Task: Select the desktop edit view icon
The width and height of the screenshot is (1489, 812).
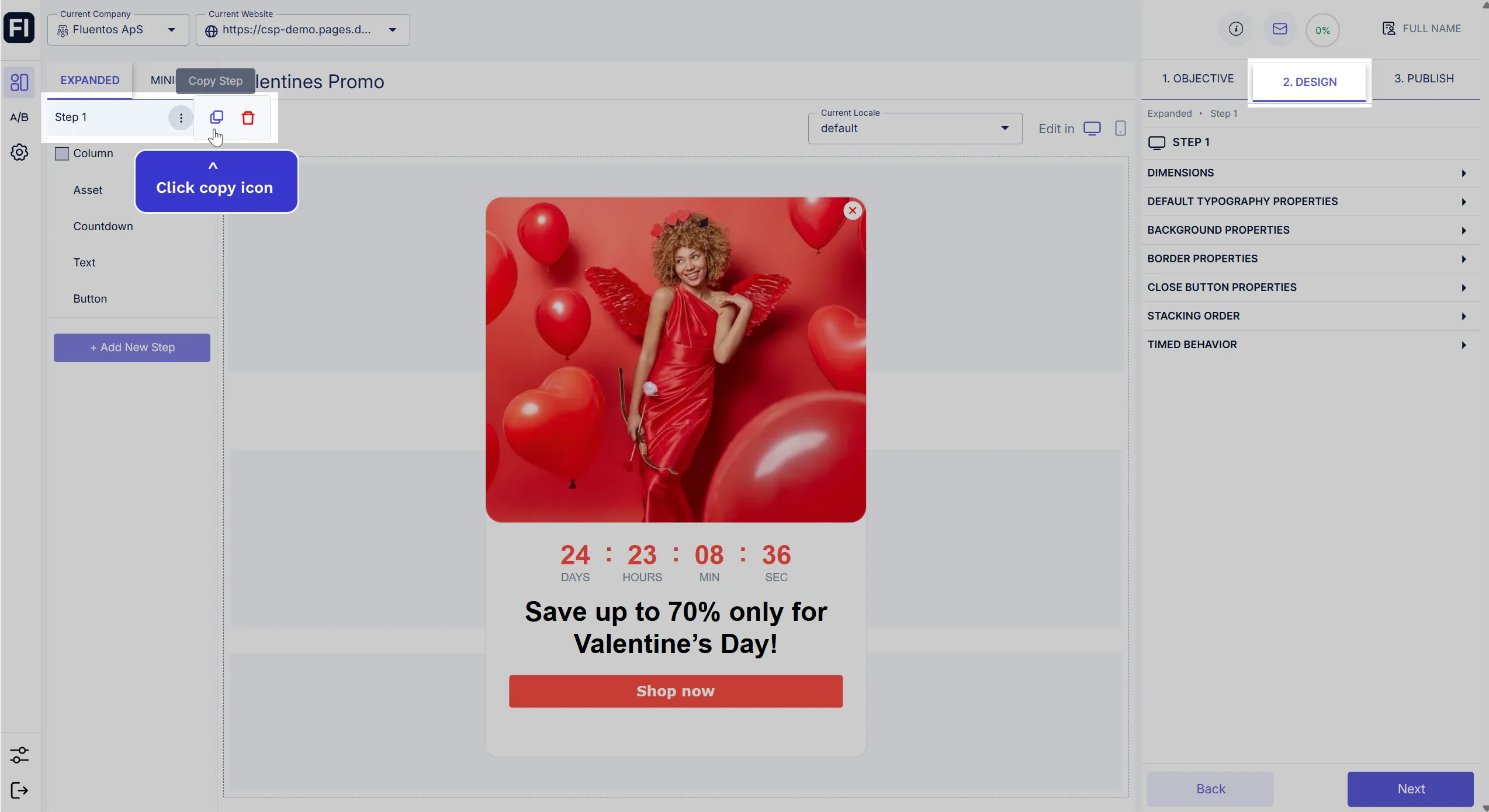Action: pos(1092,129)
